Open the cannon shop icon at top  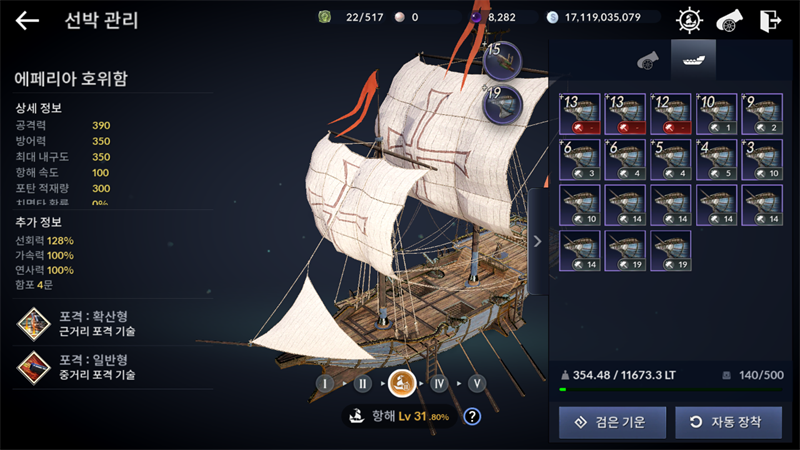(x=730, y=21)
